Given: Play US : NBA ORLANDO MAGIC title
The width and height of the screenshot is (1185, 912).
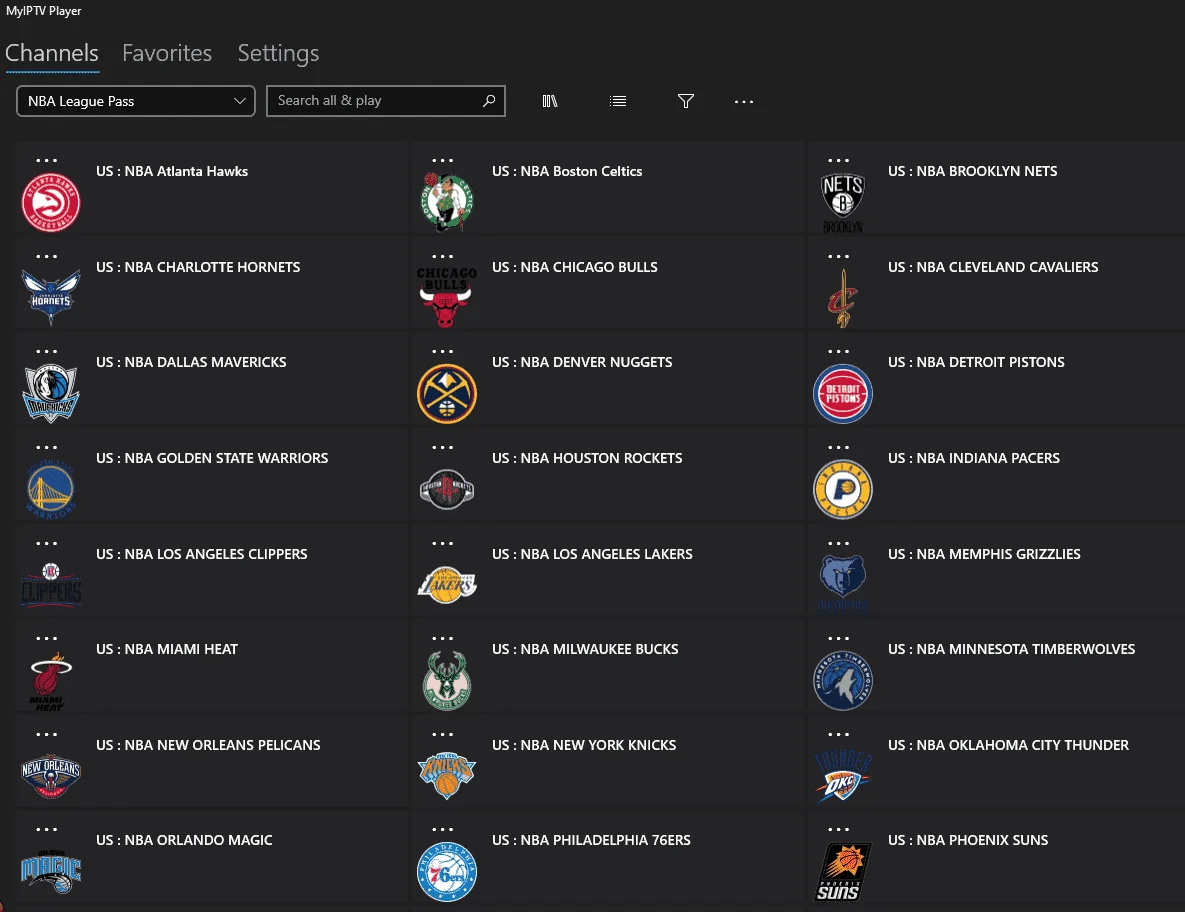Looking at the screenshot, I should [x=184, y=840].
